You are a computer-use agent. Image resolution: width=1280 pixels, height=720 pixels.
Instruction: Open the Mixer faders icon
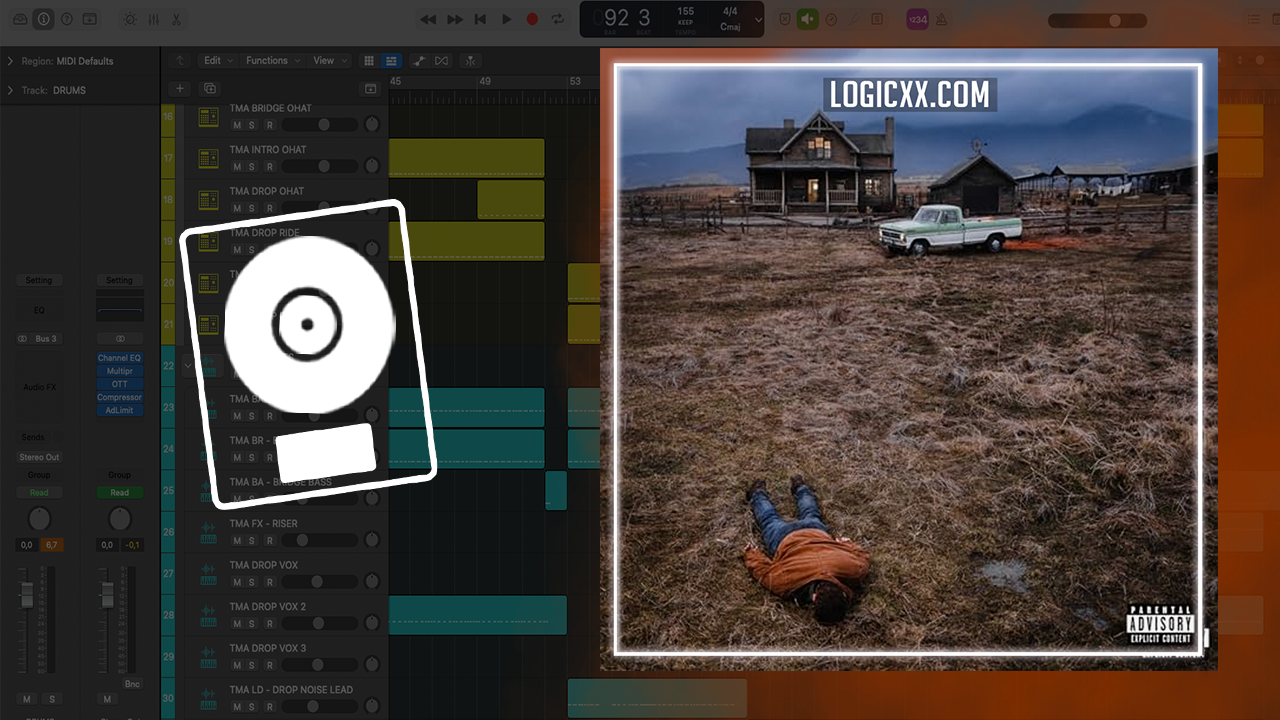click(x=153, y=19)
